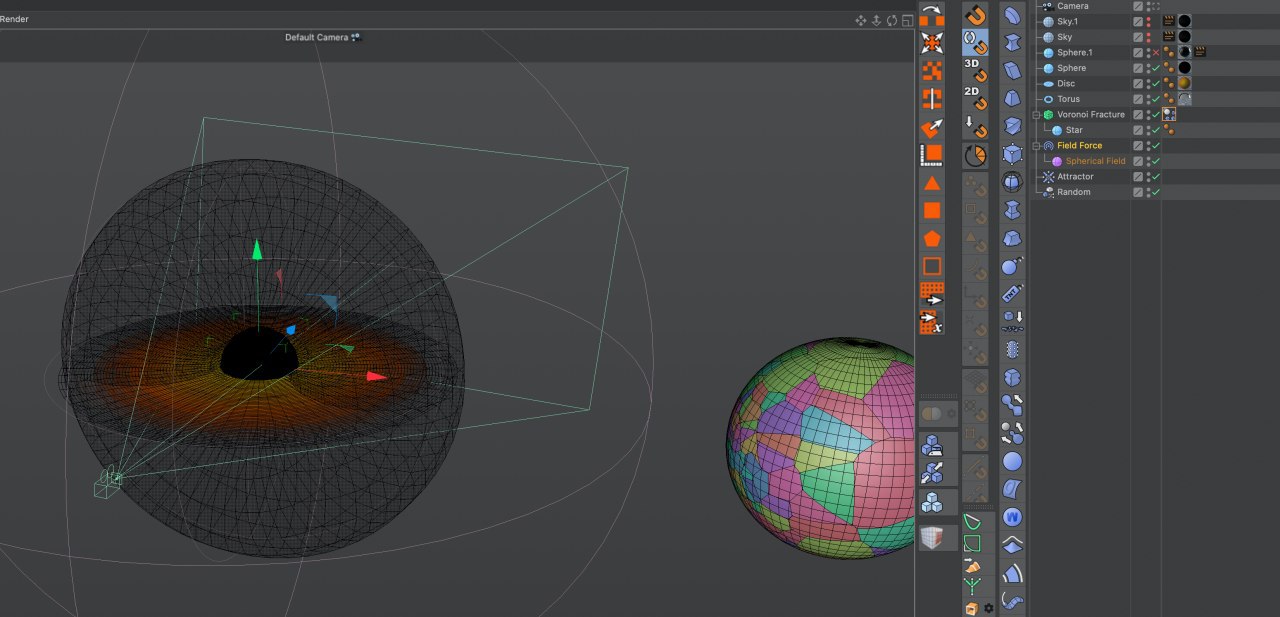This screenshot has width=1280, height=617.
Task: Maximize viewport with the panel toggle icon
Action: point(905,20)
